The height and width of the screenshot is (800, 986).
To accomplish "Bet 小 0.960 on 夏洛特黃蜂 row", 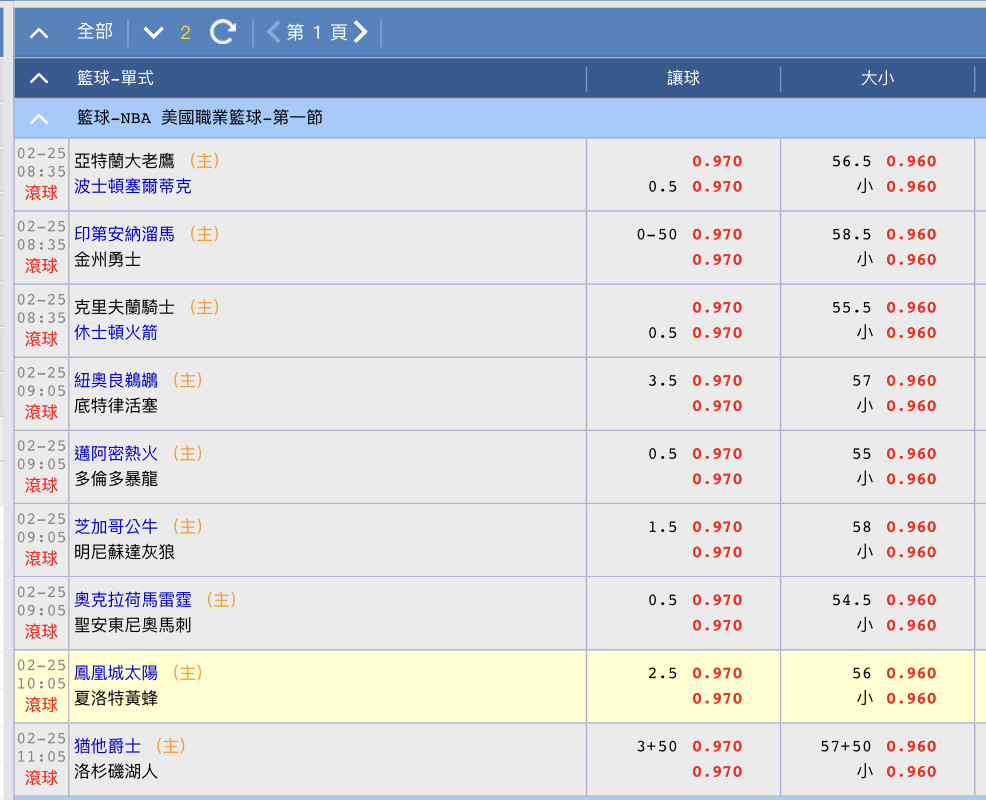I will click(x=911, y=699).
